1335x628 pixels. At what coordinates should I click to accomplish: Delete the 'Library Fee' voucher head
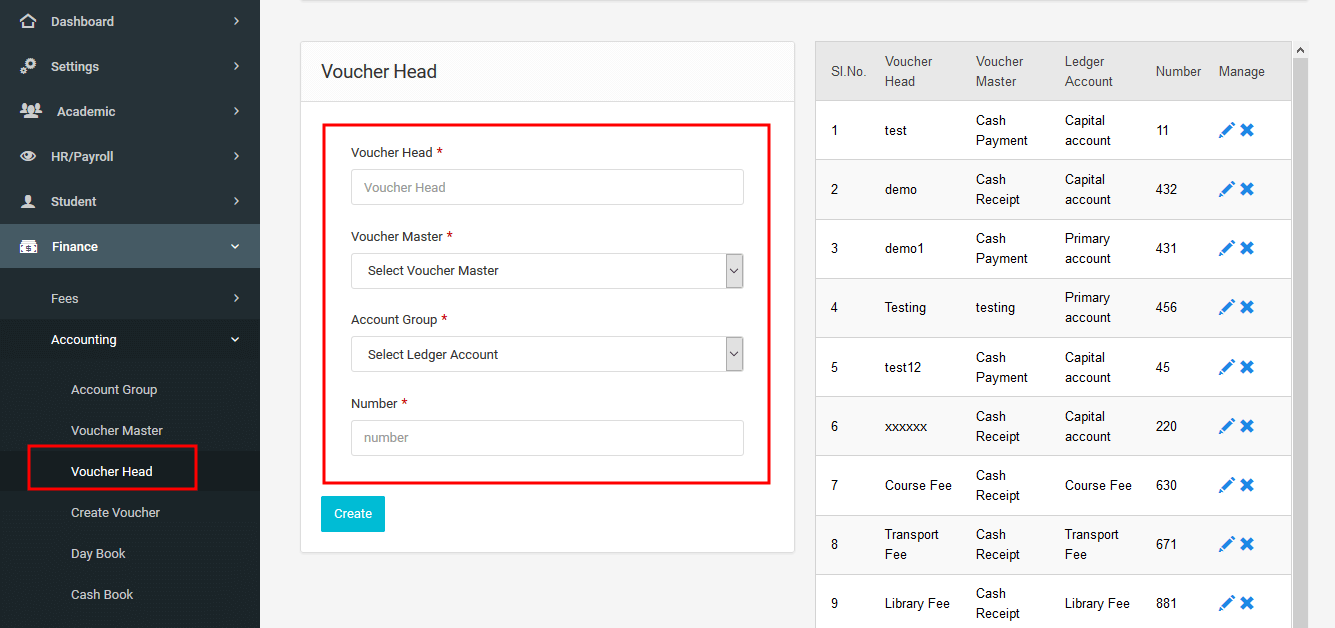click(1247, 603)
